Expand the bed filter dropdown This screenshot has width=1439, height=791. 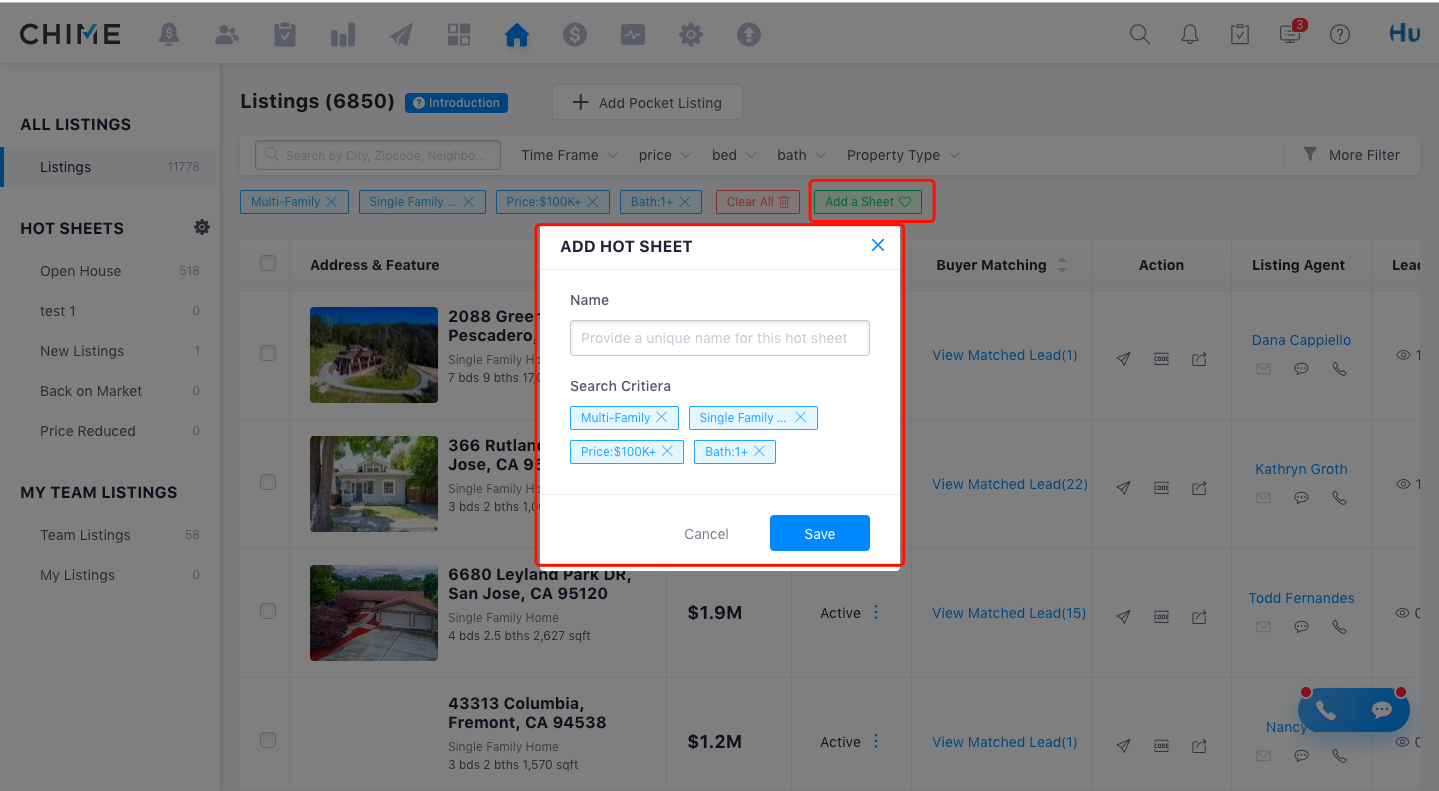[733, 155]
